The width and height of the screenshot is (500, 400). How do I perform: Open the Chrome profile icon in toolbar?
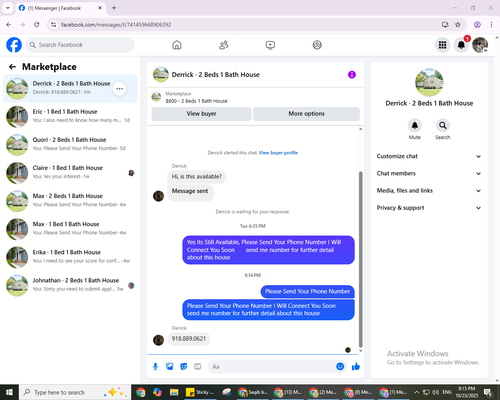tap(477, 25)
